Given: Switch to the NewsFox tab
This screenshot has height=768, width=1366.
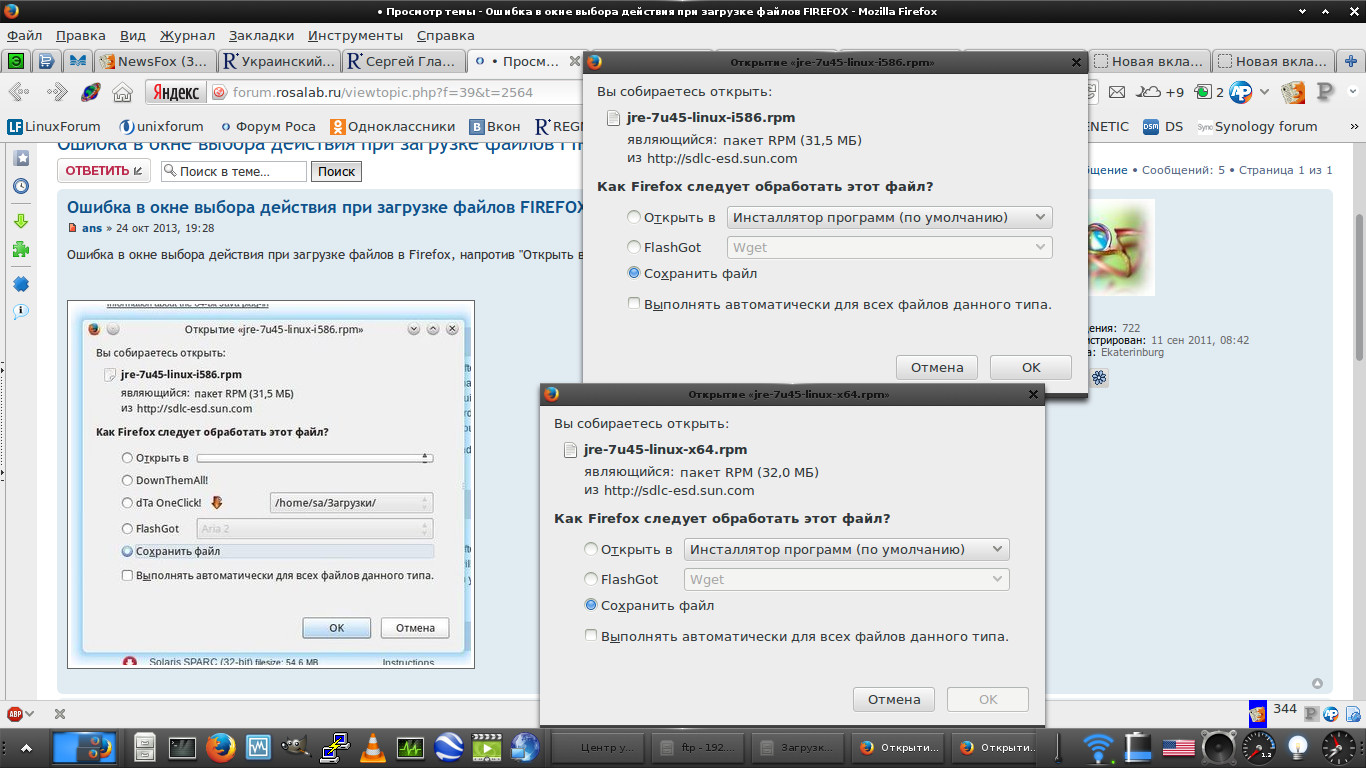Looking at the screenshot, I should 155,61.
